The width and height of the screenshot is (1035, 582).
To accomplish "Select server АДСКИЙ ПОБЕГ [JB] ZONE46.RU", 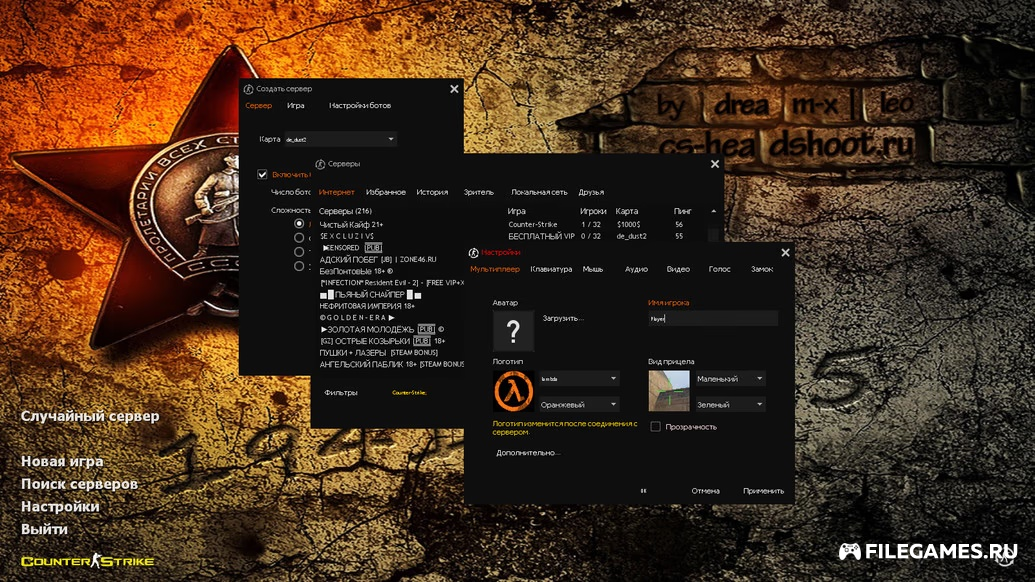I will click(x=378, y=259).
